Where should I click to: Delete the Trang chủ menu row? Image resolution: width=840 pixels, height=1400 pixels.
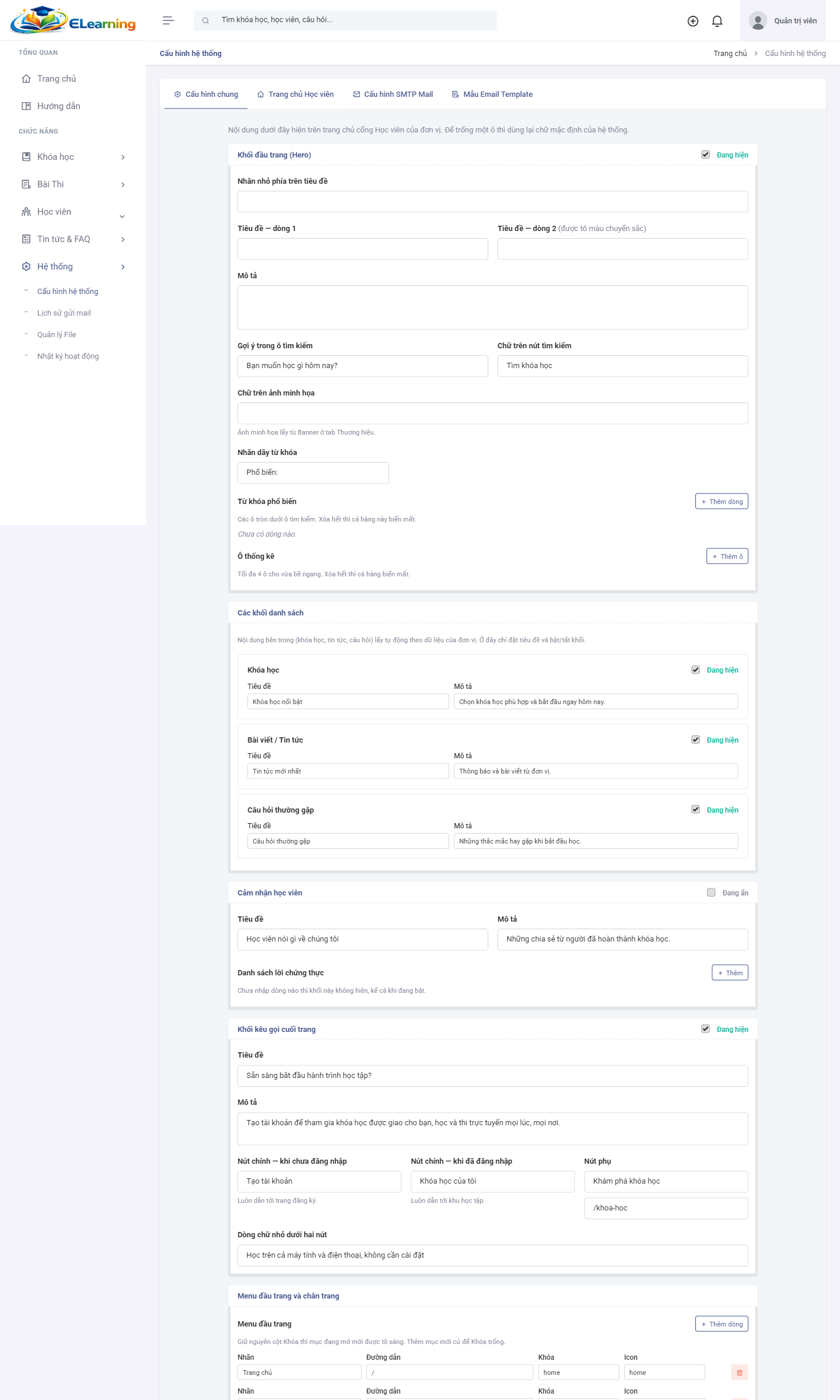click(x=740, y=1373)
